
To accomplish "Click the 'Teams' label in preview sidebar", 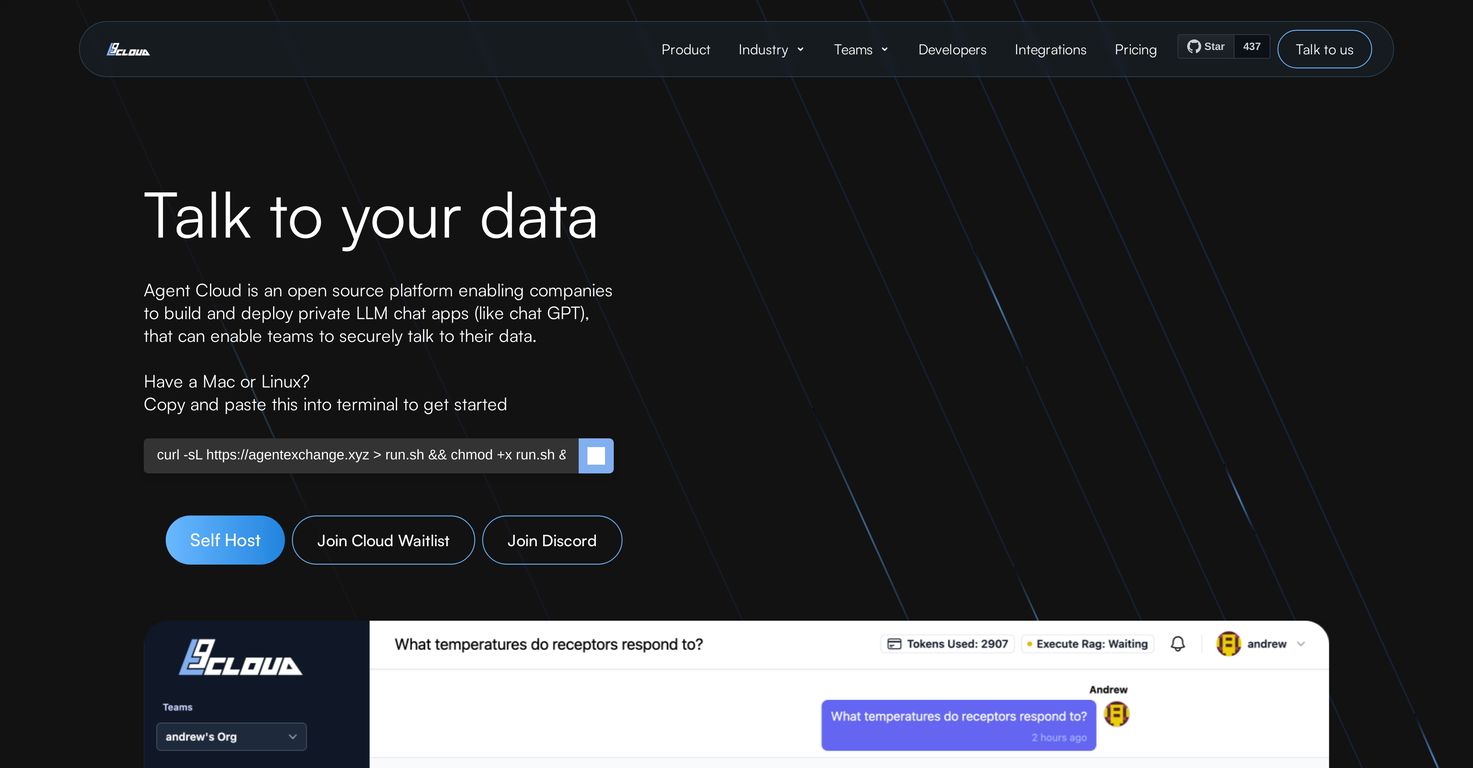I will [x=178, y=707].
